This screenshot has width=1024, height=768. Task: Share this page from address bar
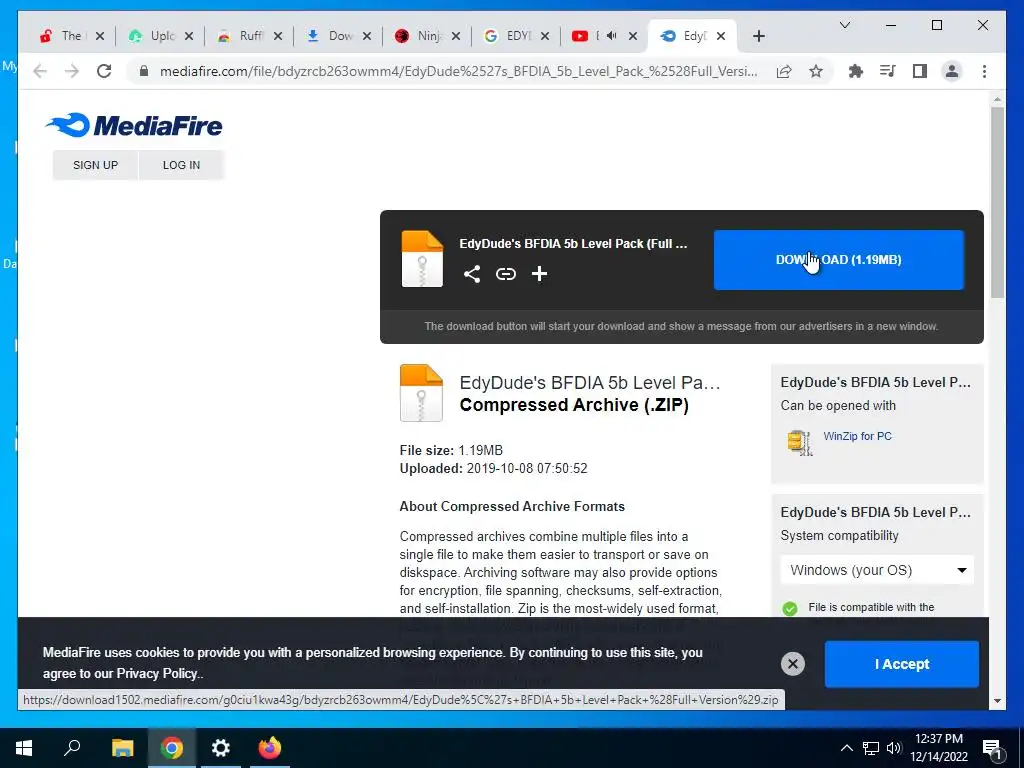[784, 71]
